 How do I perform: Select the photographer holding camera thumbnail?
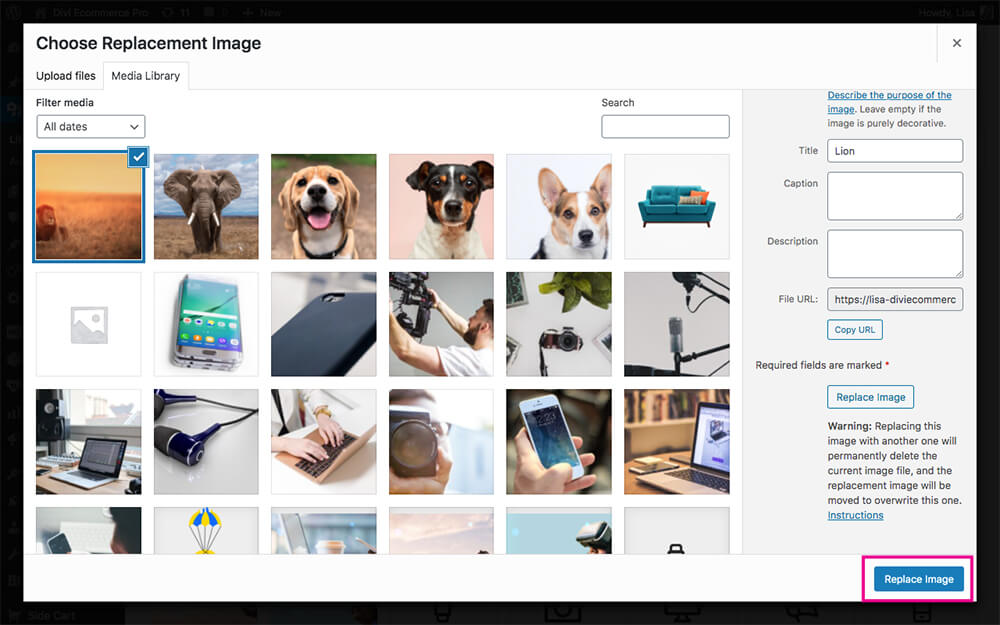tap(441, 442)
